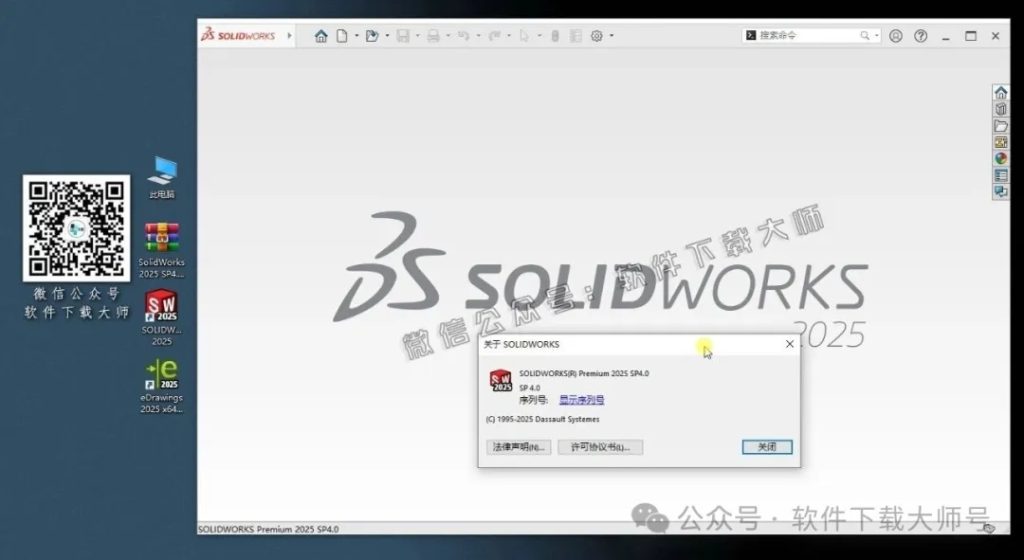Click the magnifier icon in search box
This screenshot has height=560, width=1024.
point(865,35)
